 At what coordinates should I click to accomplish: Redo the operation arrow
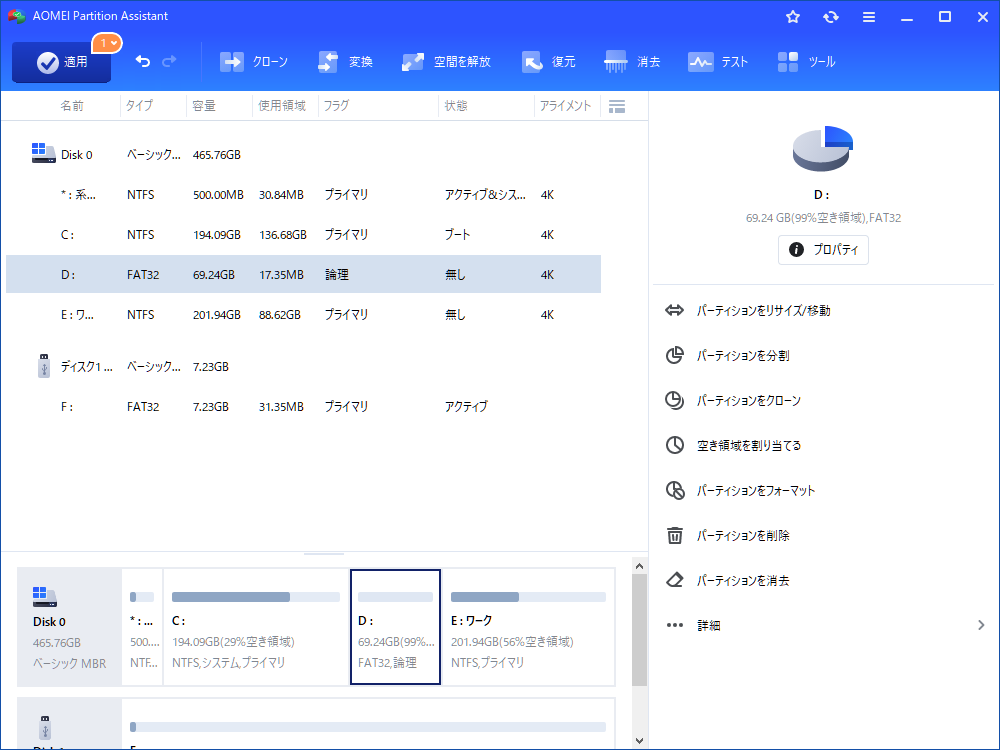click(x=169, y=61)
